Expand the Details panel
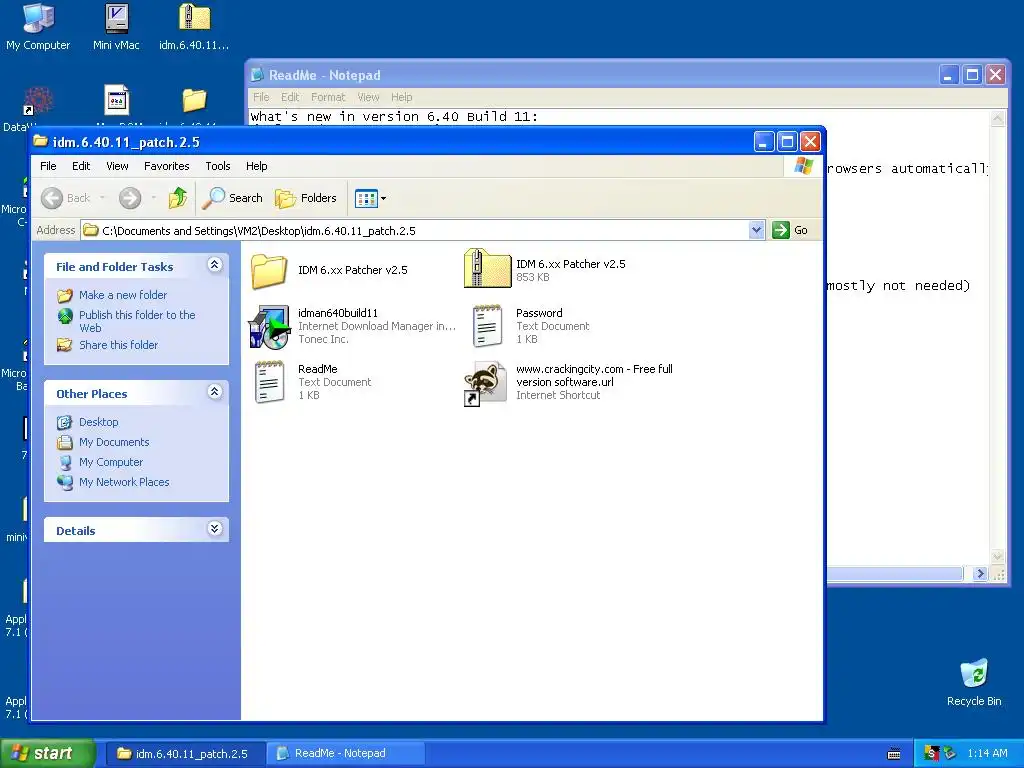 [214, 529]
